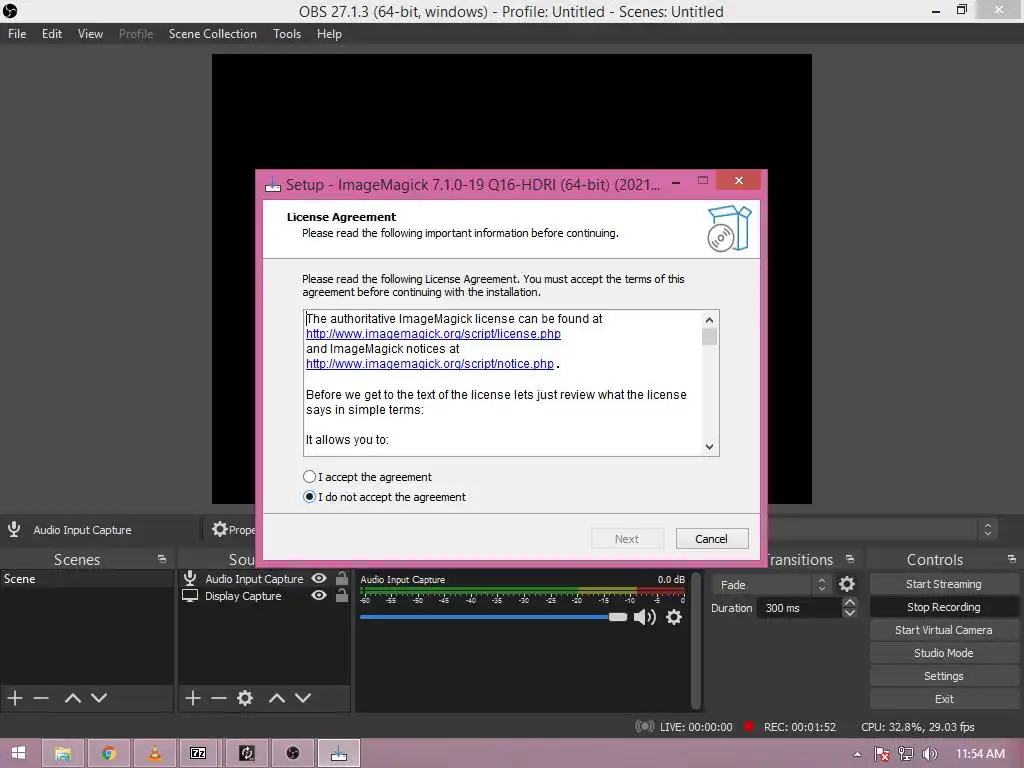Viewport: 1024px width, 768px height.
Task: Open File Explorer from taskbar
Action: (63, 753)
